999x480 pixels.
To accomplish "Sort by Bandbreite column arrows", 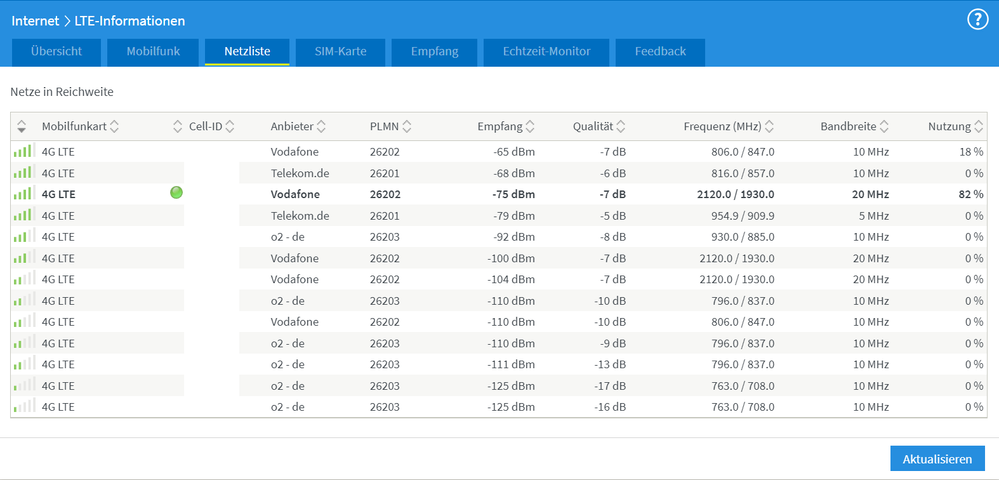I will 884,127.
